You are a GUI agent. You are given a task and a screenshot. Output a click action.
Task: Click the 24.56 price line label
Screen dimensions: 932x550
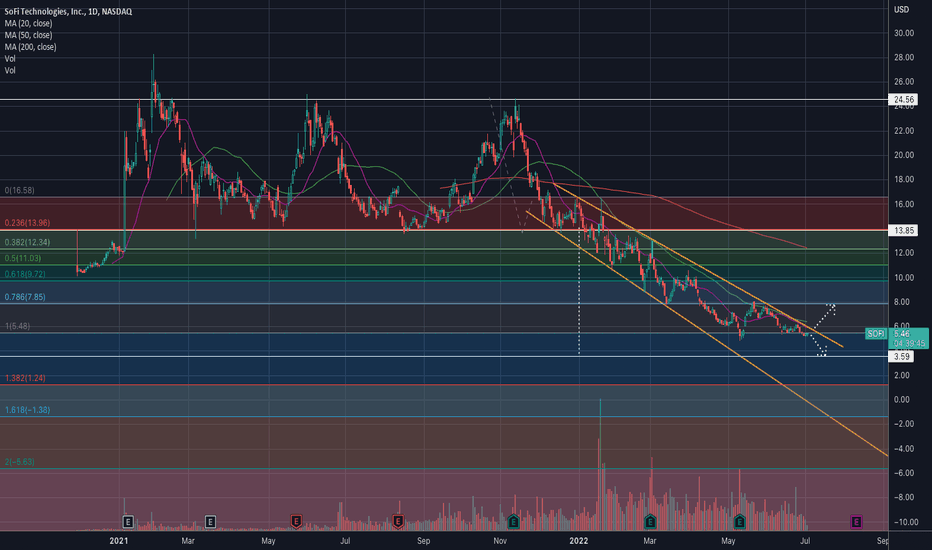pos(902,99)
